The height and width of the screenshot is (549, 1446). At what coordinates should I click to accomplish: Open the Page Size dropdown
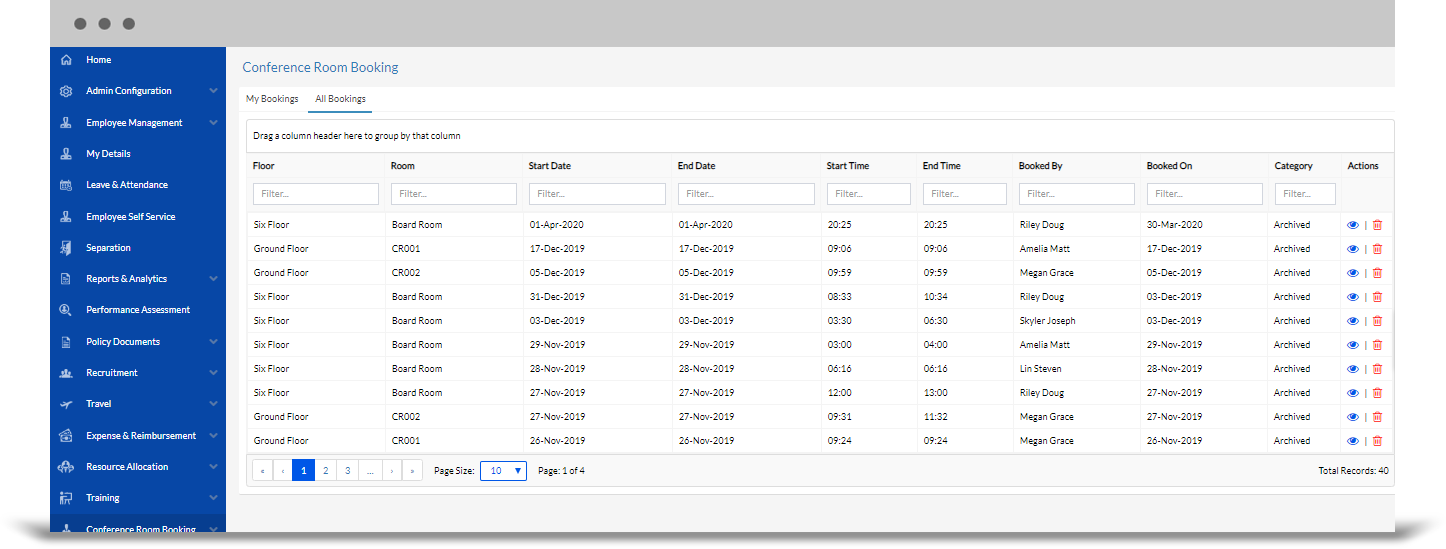pos(503,471)
